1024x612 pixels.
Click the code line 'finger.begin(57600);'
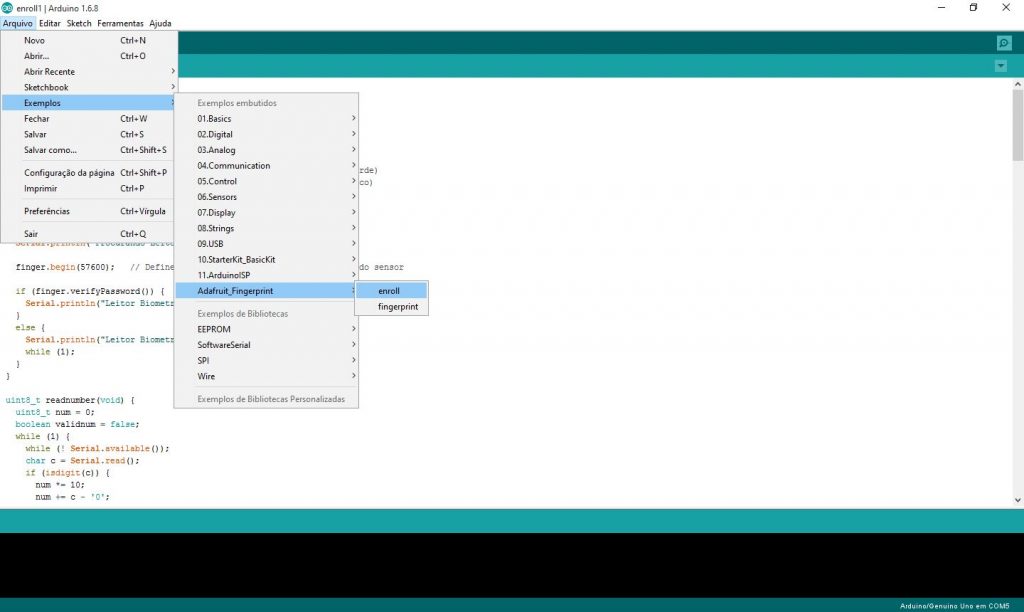click(65, 267)
